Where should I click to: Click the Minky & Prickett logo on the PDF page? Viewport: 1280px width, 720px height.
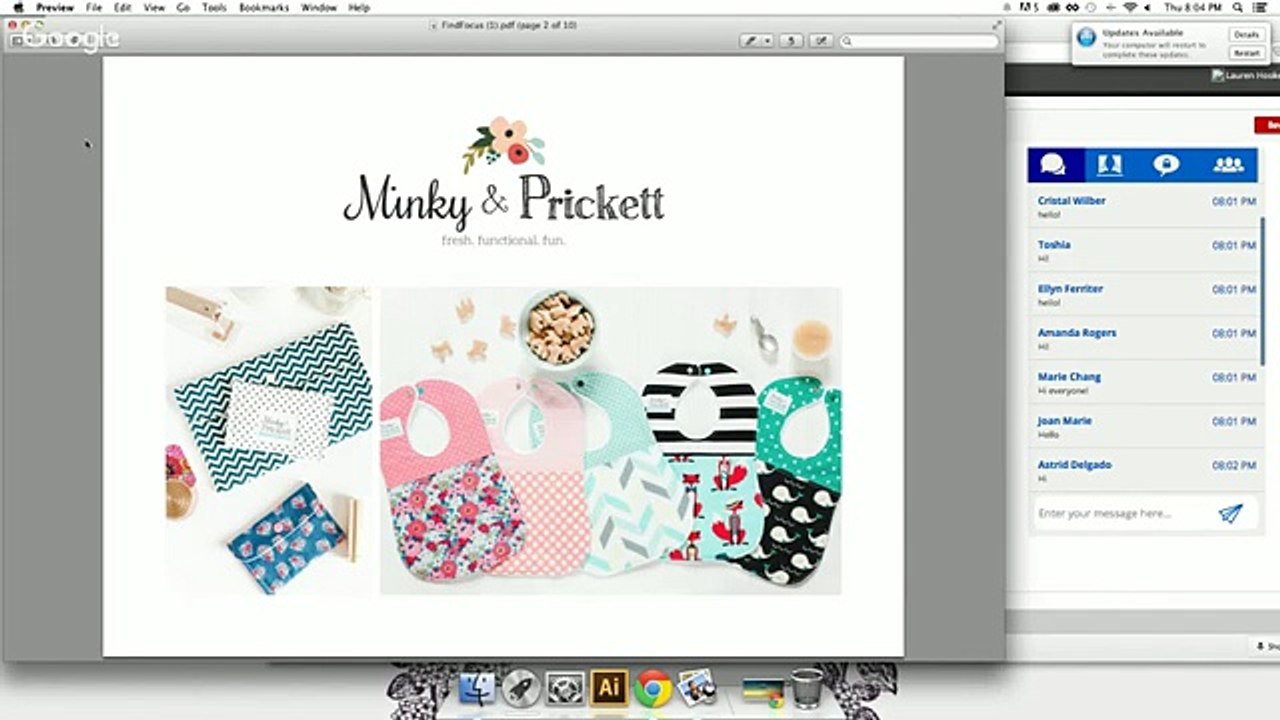pos(504,183)
